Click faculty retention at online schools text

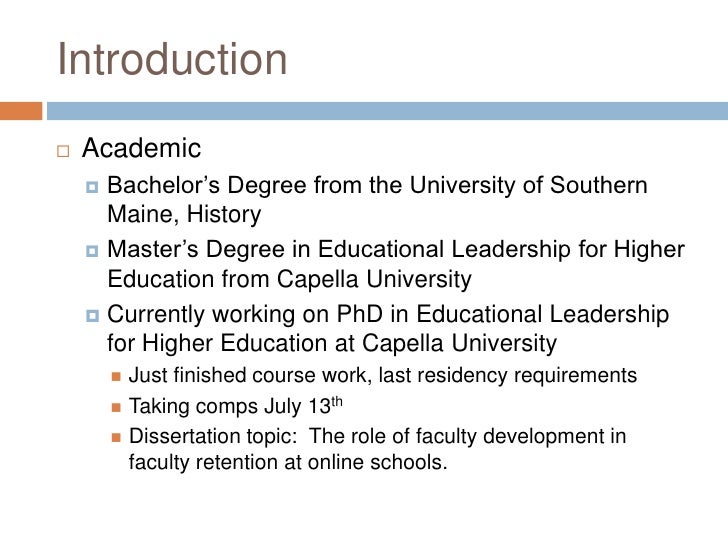(288, 462)
